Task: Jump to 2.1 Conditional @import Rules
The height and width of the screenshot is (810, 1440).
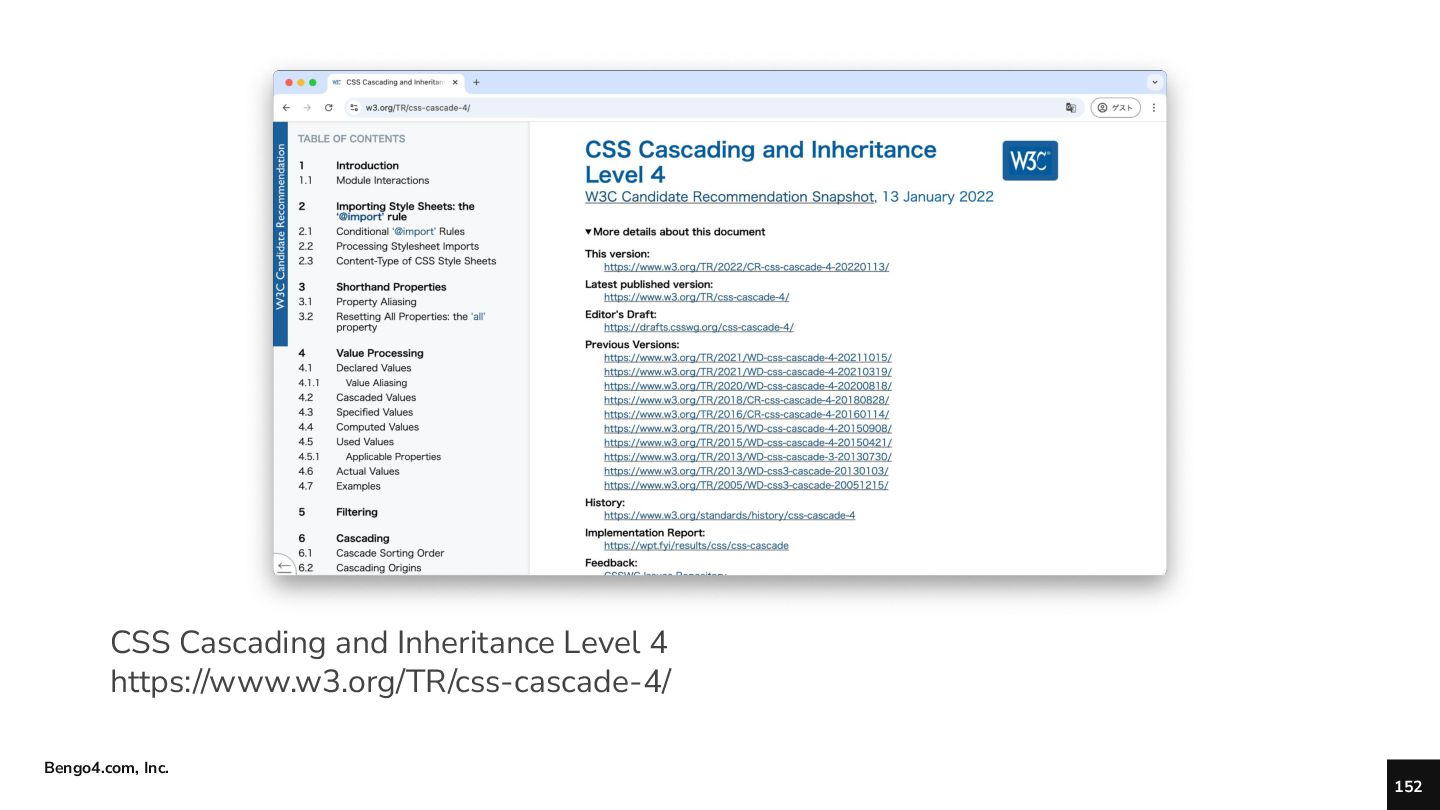Action: 400,231
